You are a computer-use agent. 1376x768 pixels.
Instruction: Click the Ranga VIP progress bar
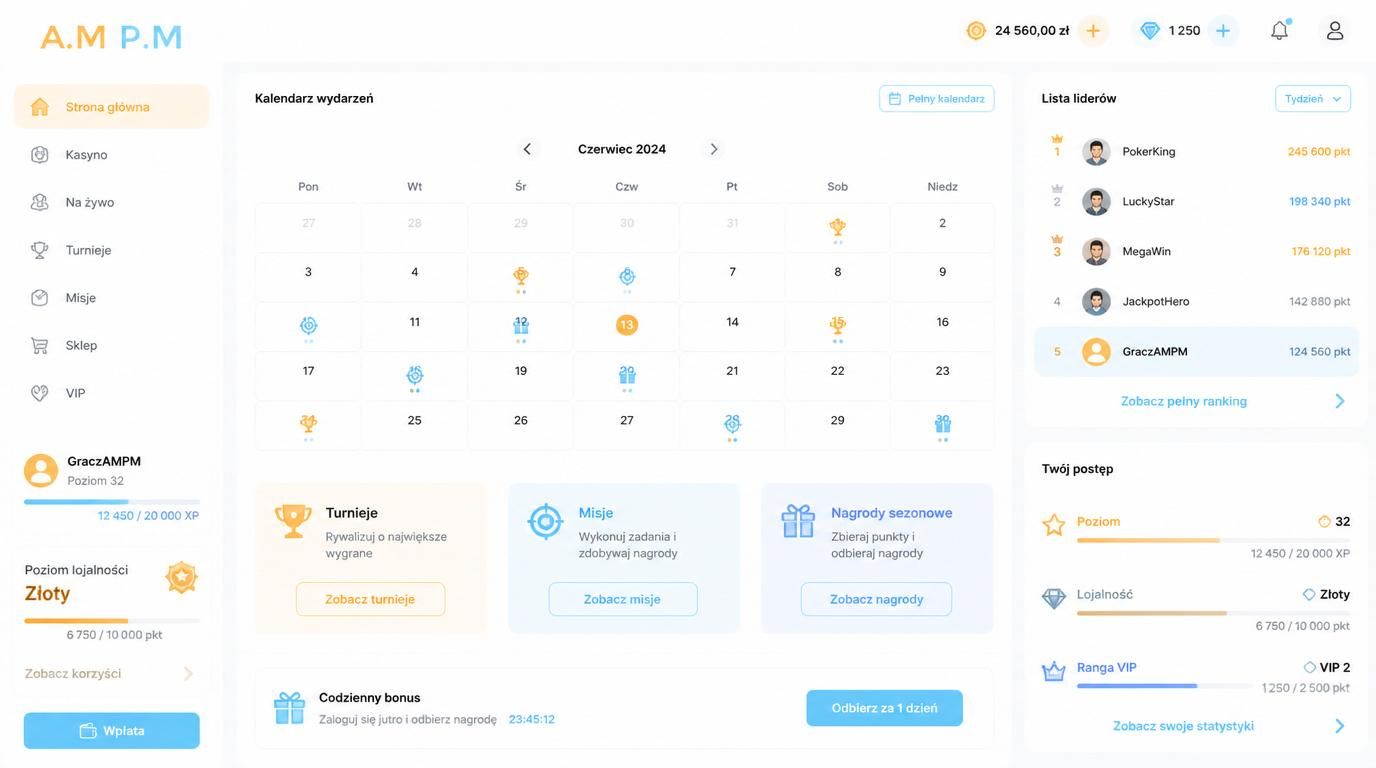1164,686
